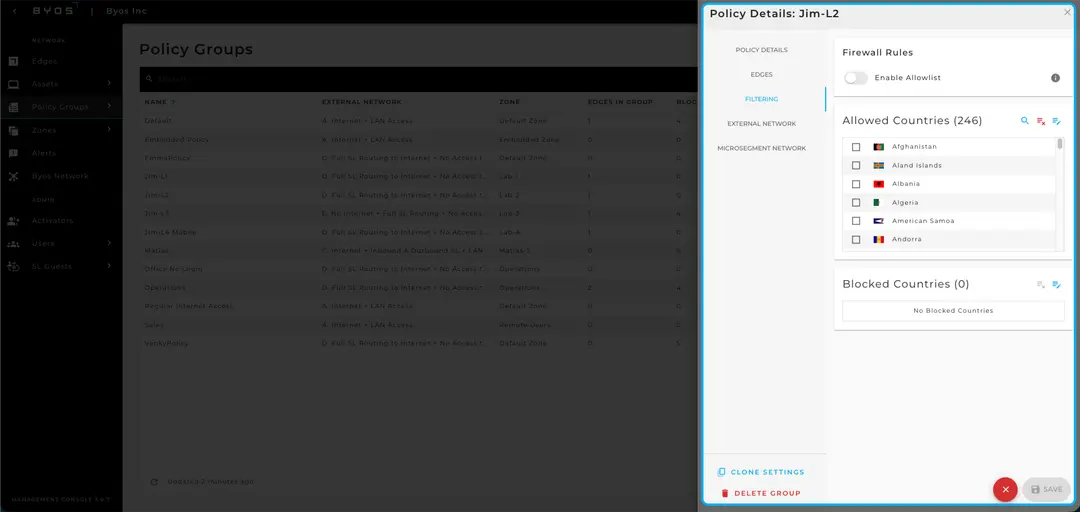Select the Filtering tab

(x=761, y=99)
